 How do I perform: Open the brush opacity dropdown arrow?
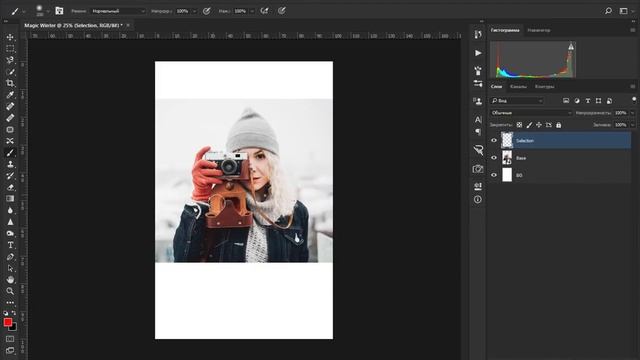(x=194, y=11)
